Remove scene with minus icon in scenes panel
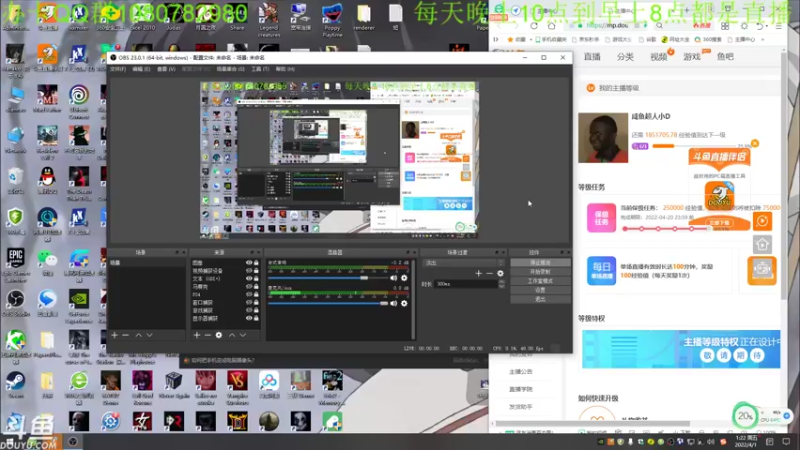Screen dimensions: 800x450 [126, 335]
